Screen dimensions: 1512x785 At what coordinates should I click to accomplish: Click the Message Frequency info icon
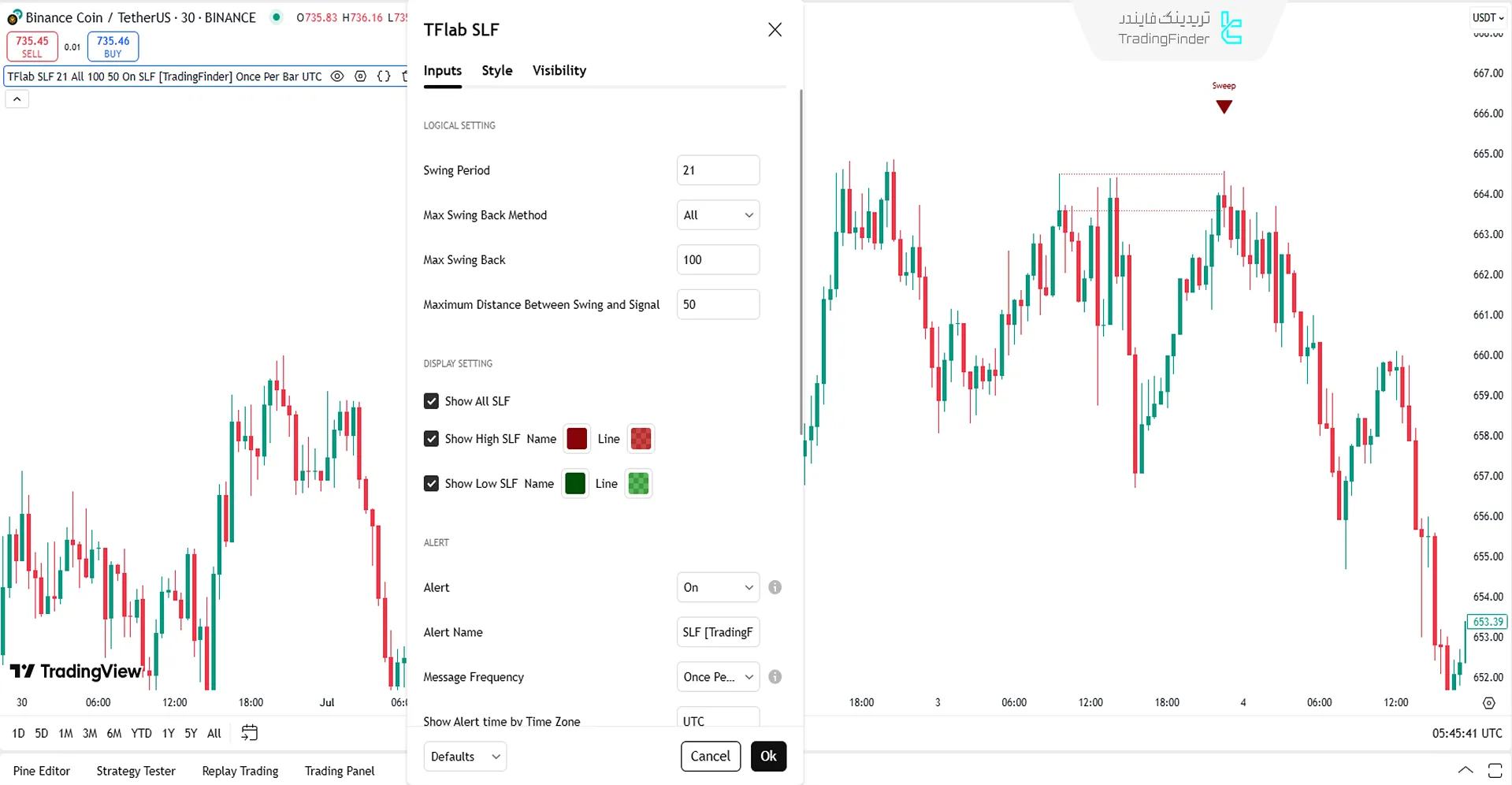pos(775,677)
